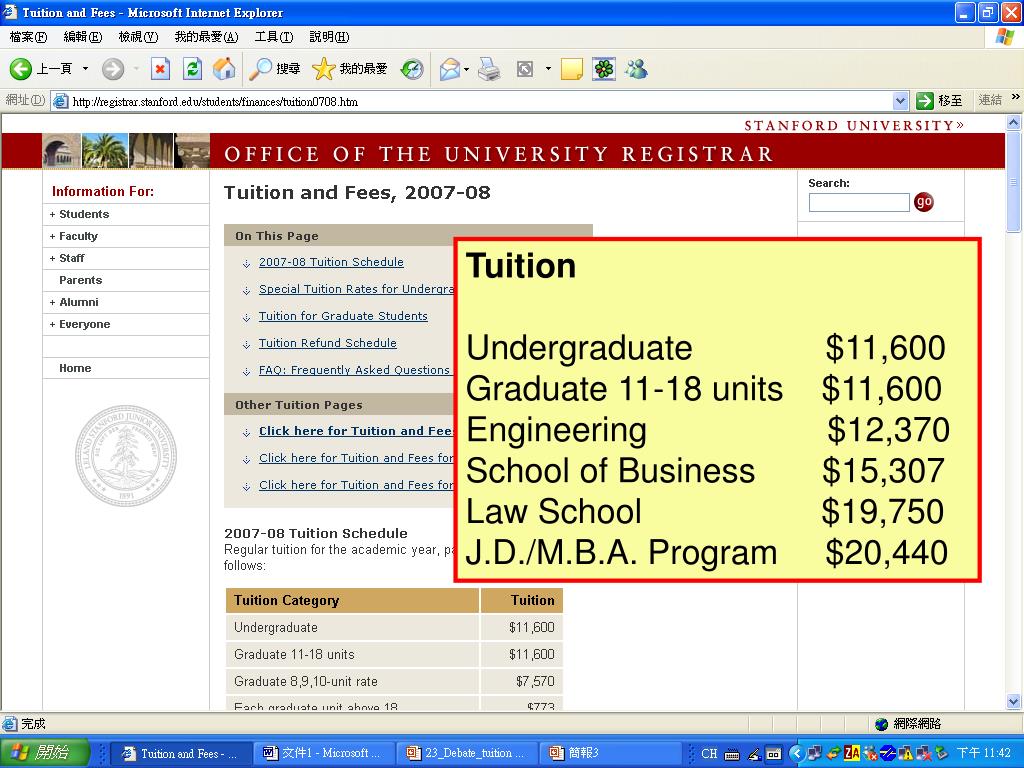Switch to 簡報3 taskbar window
Screen dimensions: 1024x768
(610, 754)
